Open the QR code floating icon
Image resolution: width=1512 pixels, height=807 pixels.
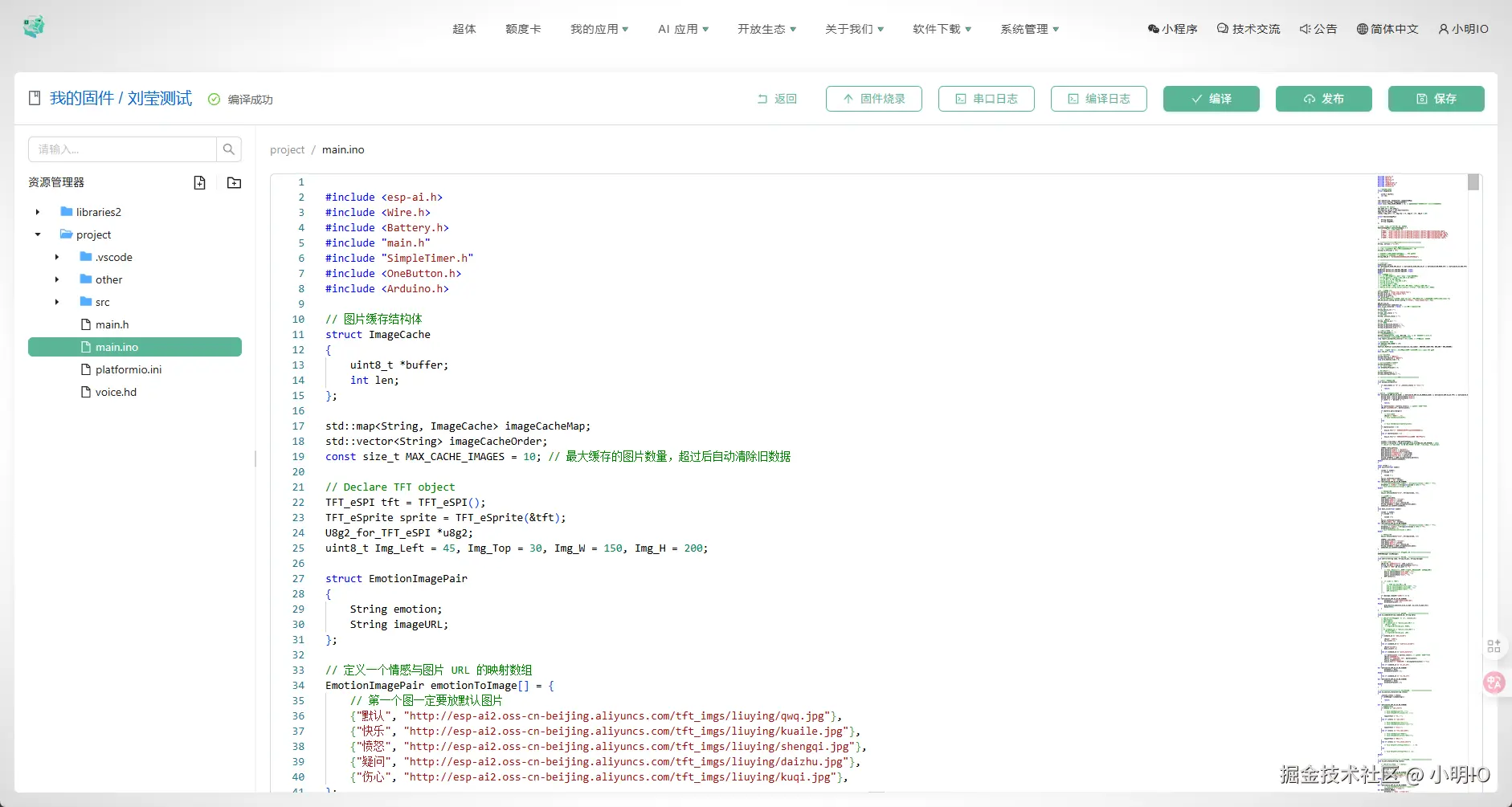coord(1494,646)
